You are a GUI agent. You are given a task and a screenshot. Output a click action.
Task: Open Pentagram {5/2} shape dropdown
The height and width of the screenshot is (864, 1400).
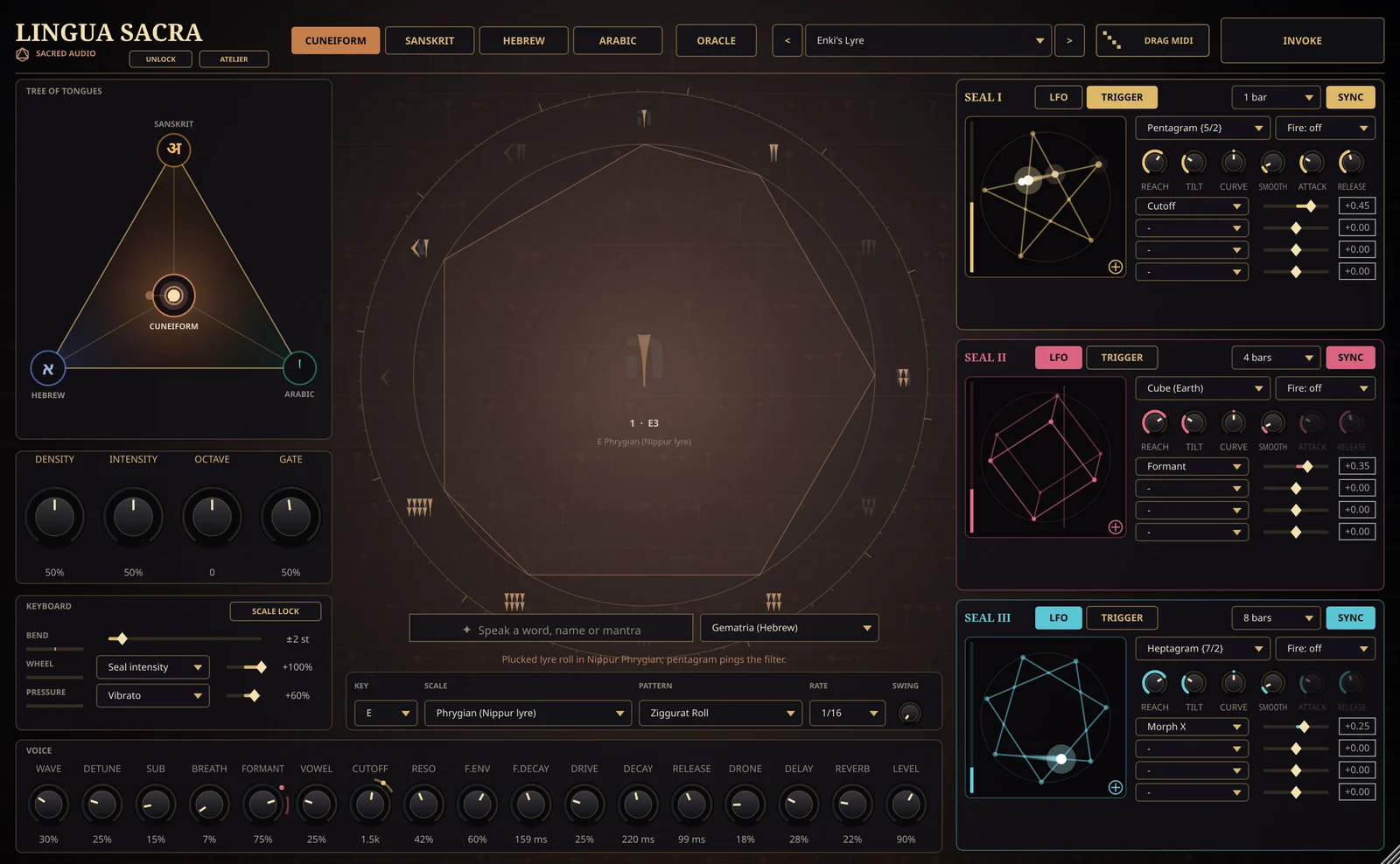(x=1203, y=128)
